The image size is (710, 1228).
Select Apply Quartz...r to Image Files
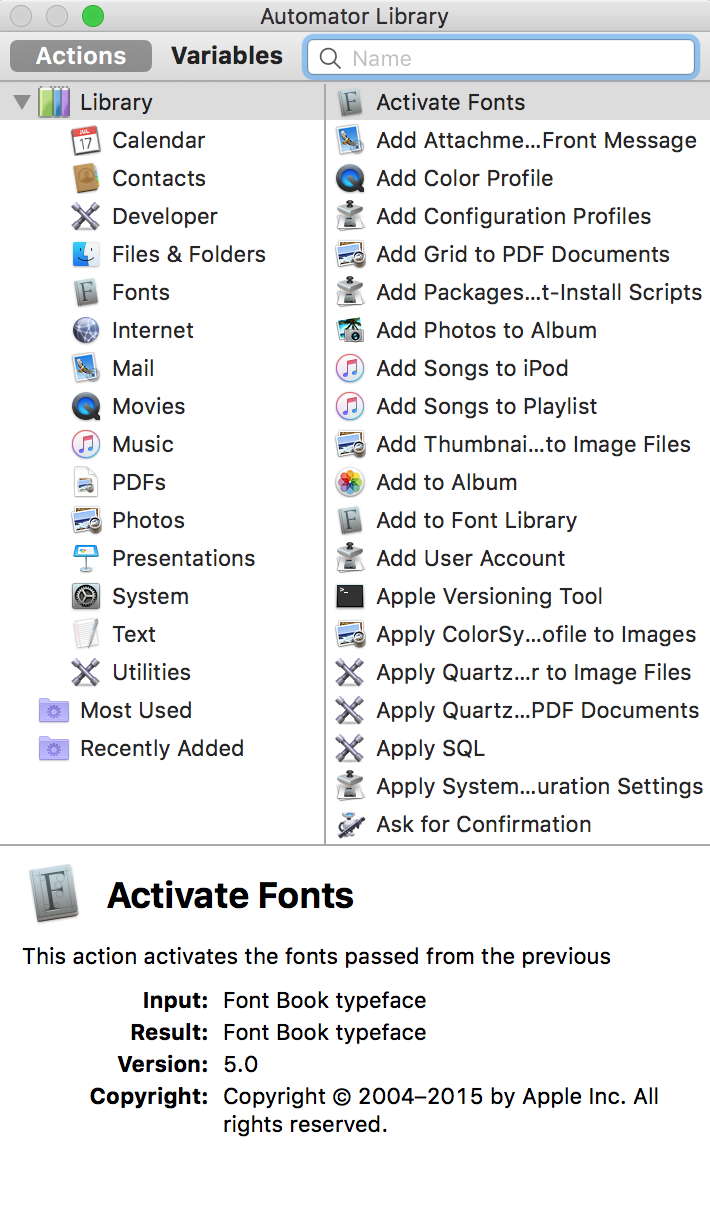pyautogui.click(x=518, y=672)
